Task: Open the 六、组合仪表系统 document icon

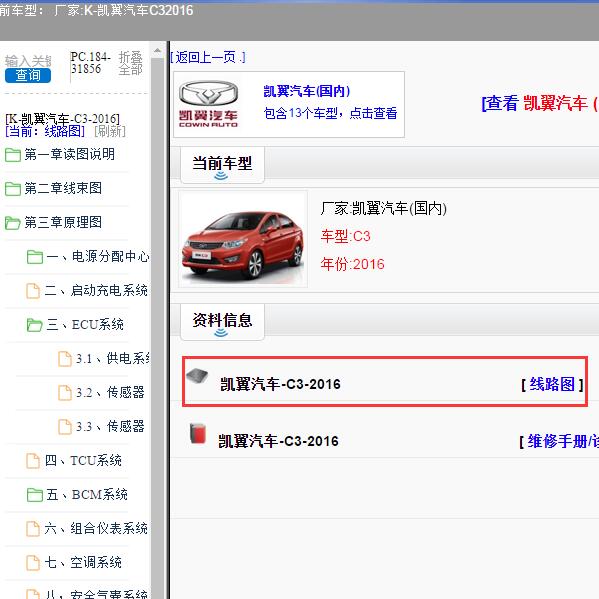Action: (33, 529)
